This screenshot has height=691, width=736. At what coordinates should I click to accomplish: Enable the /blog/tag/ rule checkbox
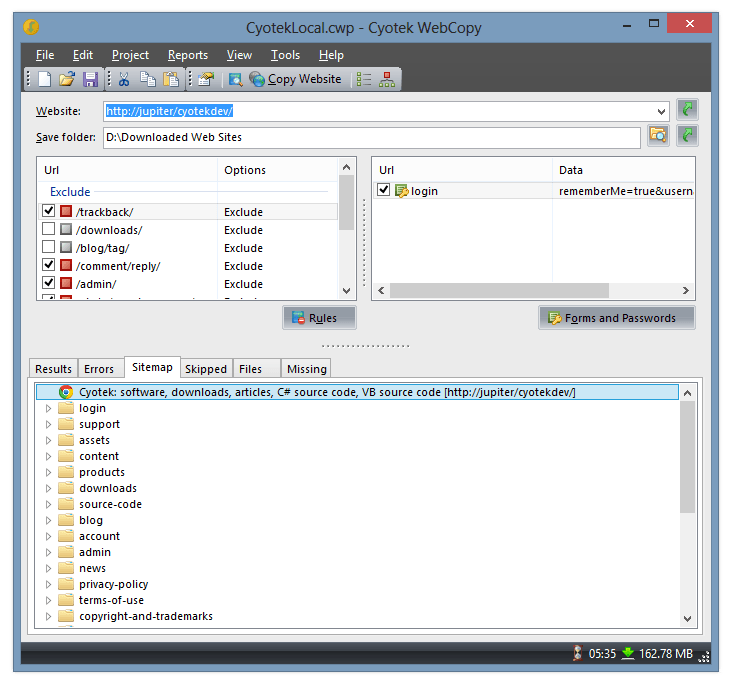(48, 246)
